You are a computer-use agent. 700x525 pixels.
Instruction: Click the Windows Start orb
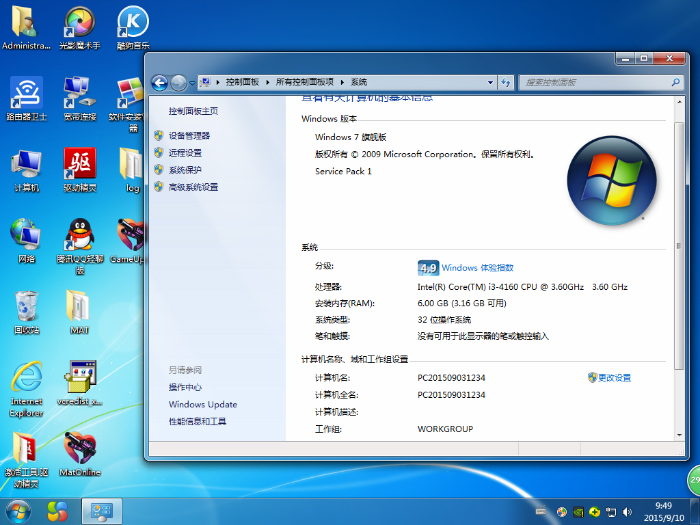pyautogui.click(x=18, y=510)
